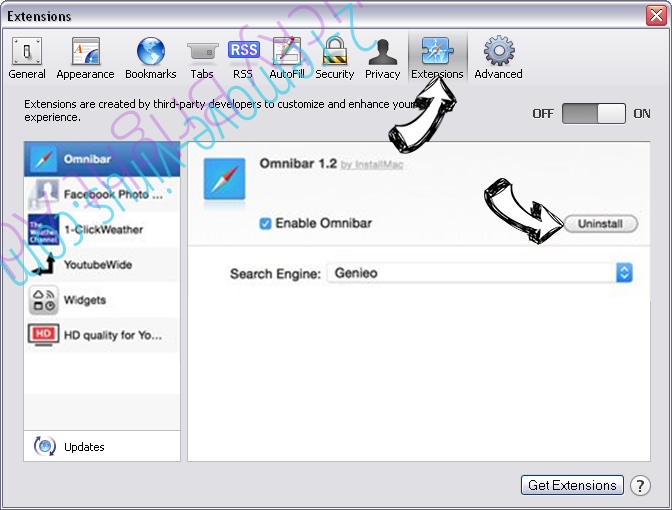Switch to the Extensions tab
The image size is (672, 510).
coord(437,57)
